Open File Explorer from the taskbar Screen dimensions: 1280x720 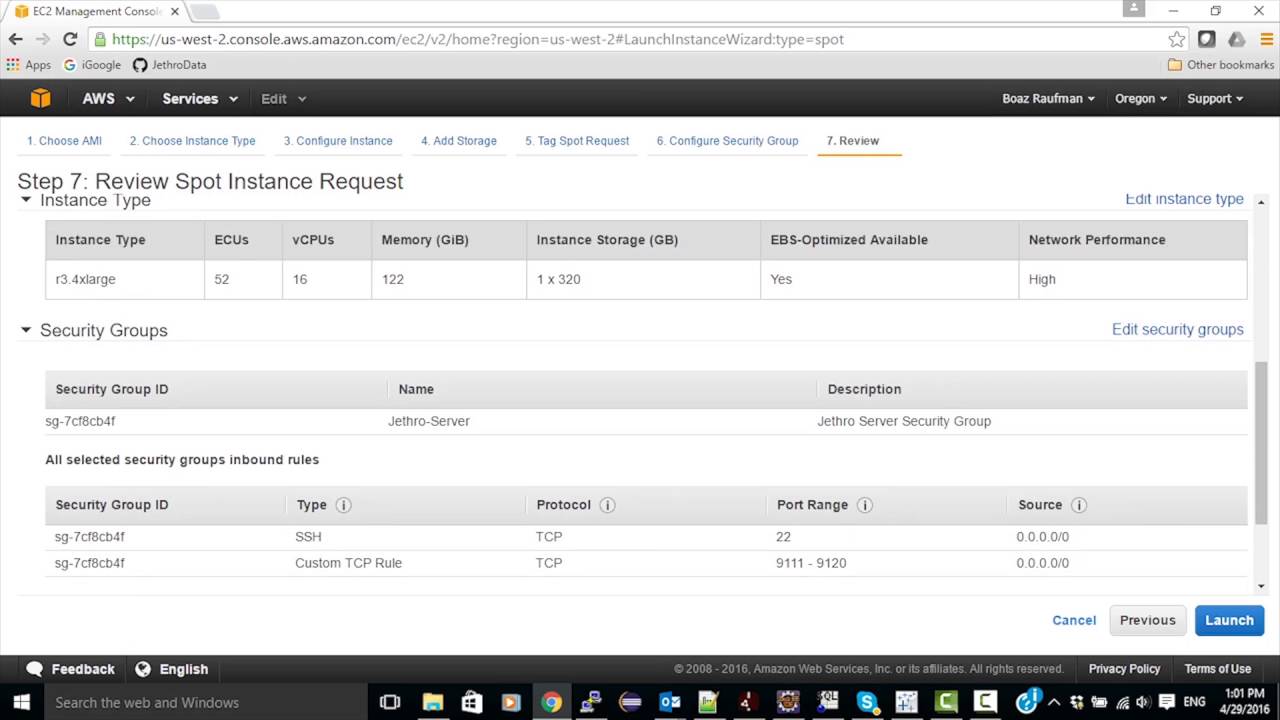point(432,702)
